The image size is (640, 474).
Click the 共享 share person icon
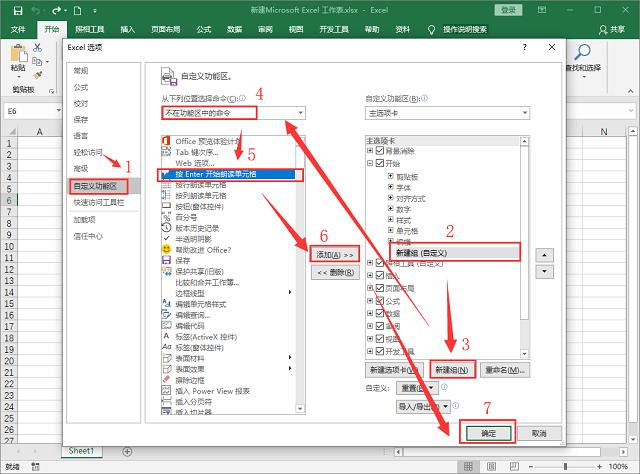coord(603,29)
